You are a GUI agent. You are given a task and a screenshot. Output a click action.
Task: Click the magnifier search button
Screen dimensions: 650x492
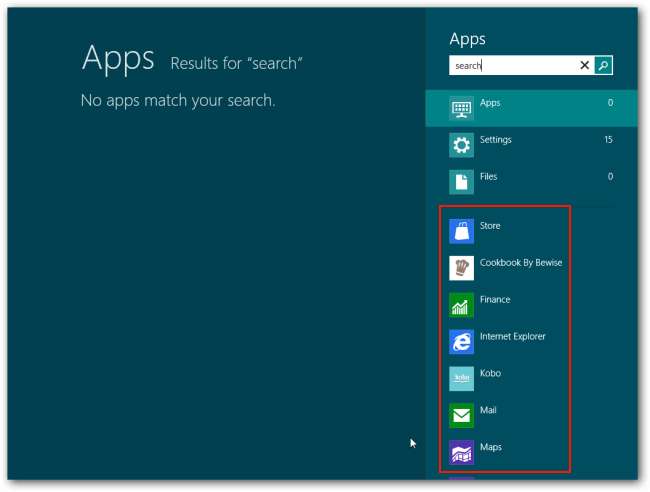pyautogui.click(x=603, y=65)
